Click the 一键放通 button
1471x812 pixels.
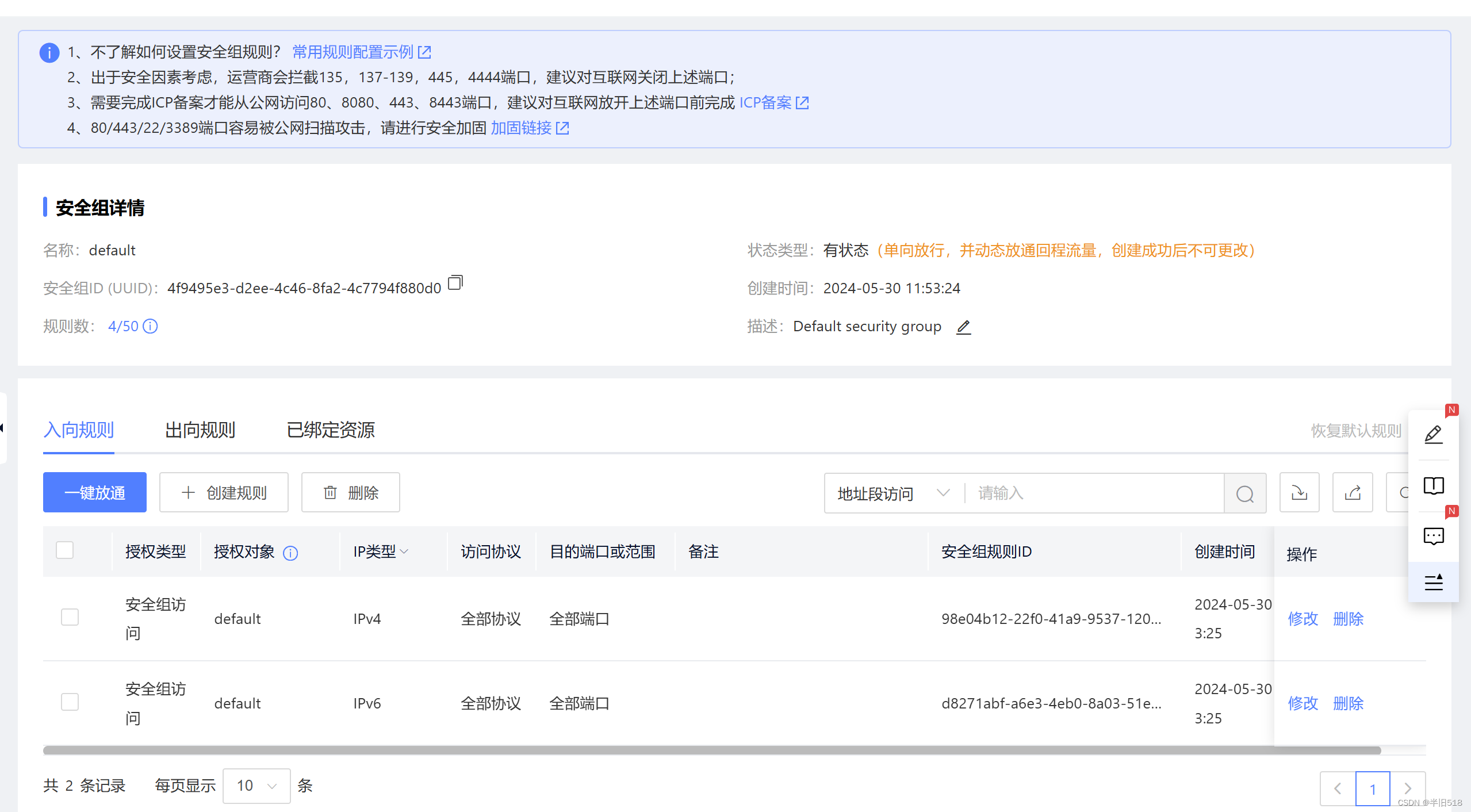pyautogui.click(x=95, y=493)
